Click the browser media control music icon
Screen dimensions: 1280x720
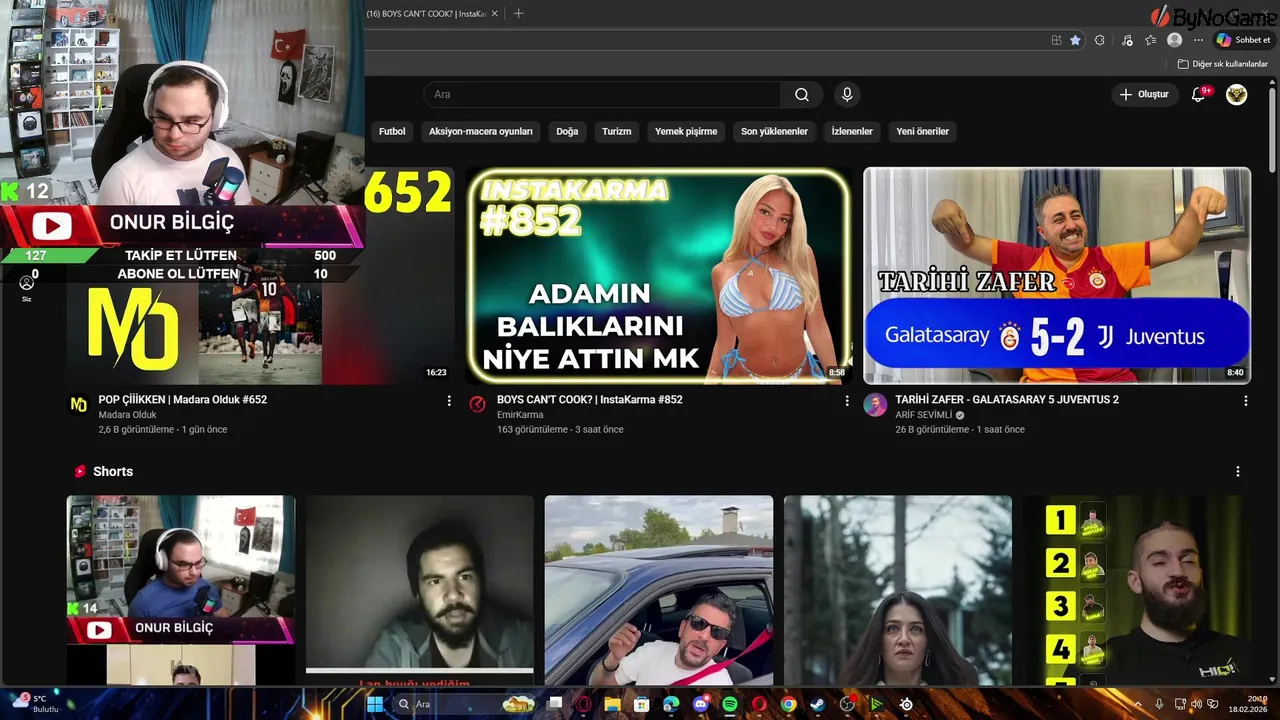(x=1127, y=40)
